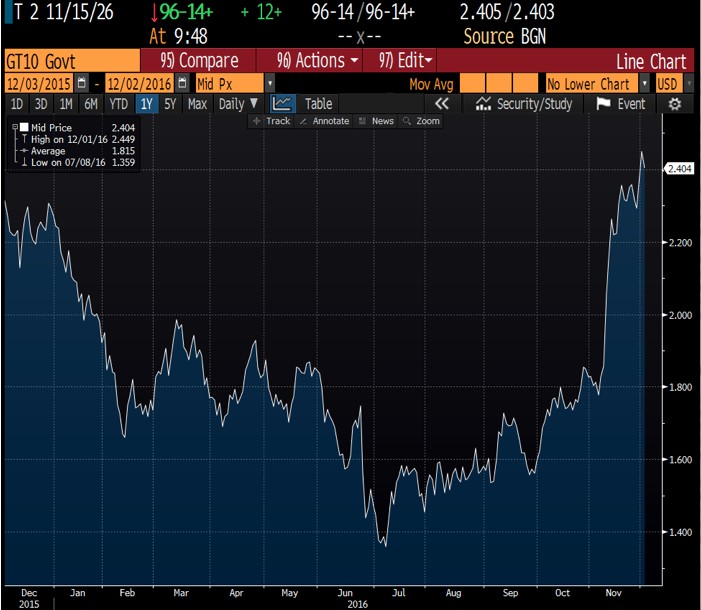Switch chart range to 5Y
Image resolution: width=701 pixels, height=610 pixels.
[170, 103]
